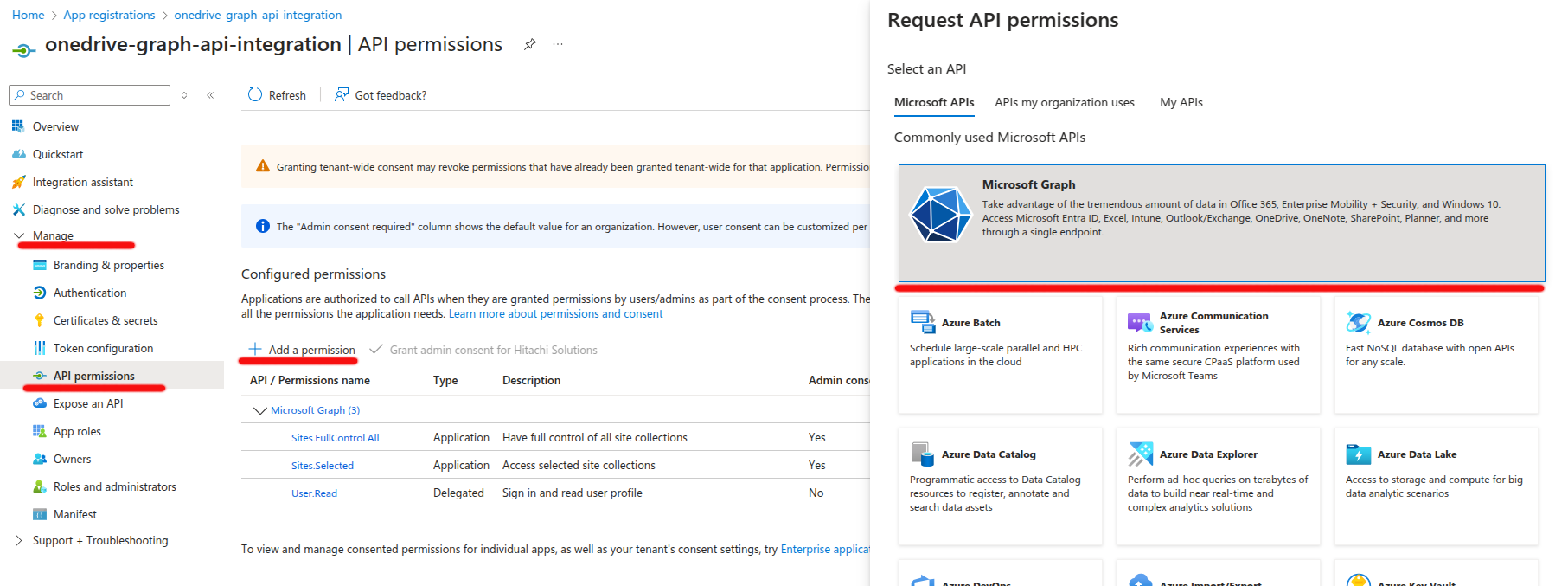Viewport: 1568px width, 586px height.
Task: Click in the sidebar Search field
Action: tap(90, 95)
